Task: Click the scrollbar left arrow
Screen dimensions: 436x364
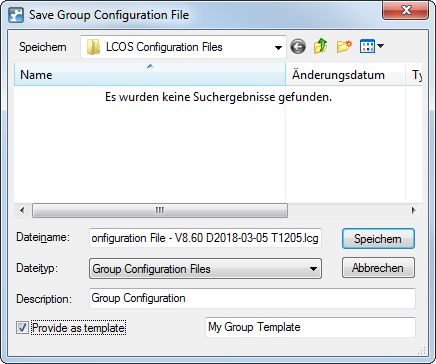Action: pyautogui.click(x=22, y=210)
